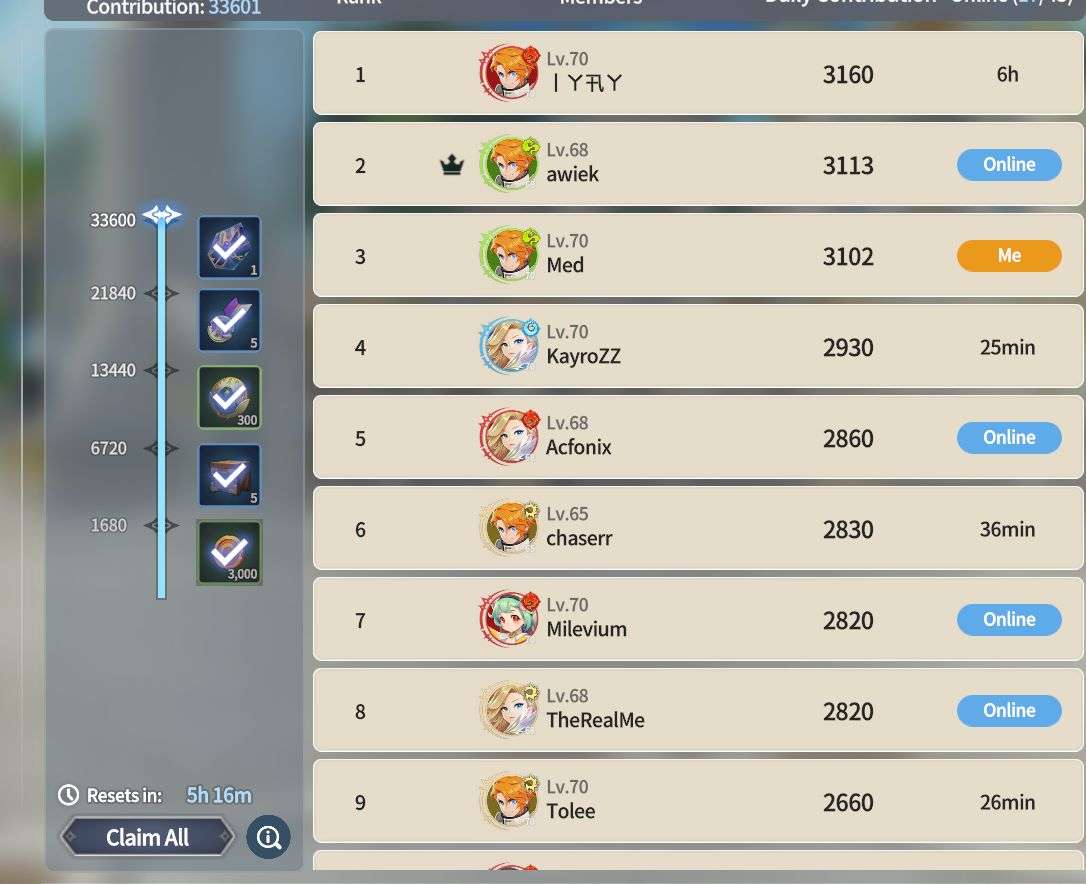Select the 1680 milestone reward labeled 3,000
1086x884 pixels.
pyautogui.click(x=229, y=553)
